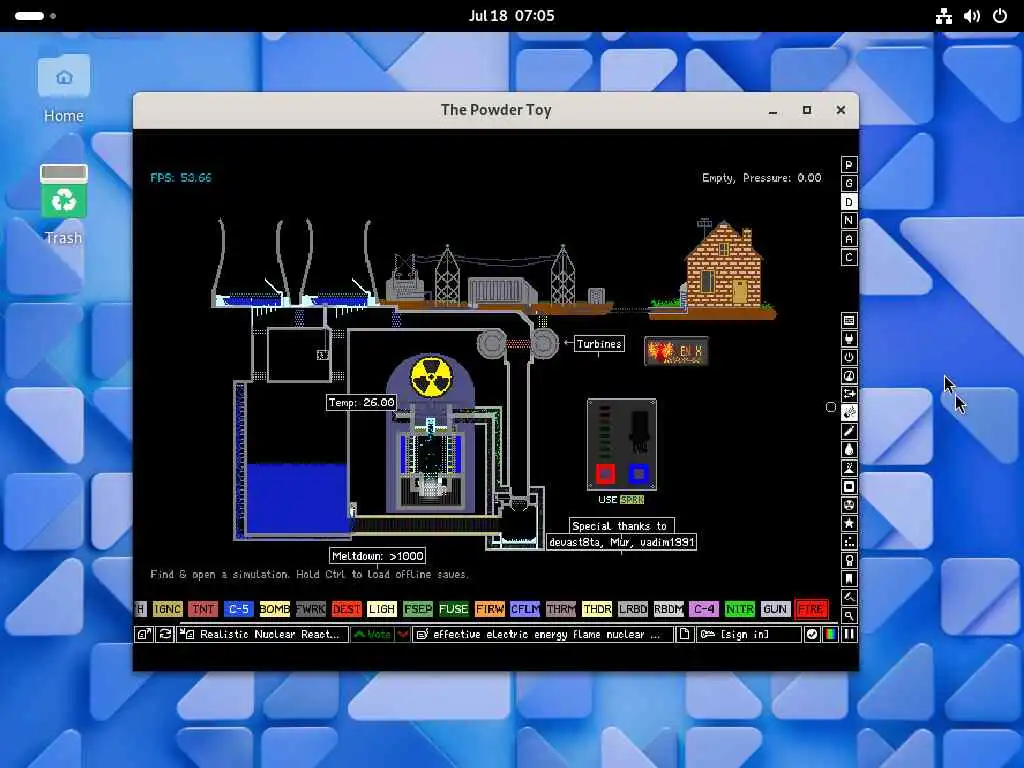This screenshot has height=768, width=1024.
Task: Select the BOMB element
Action: coord(275,609)
